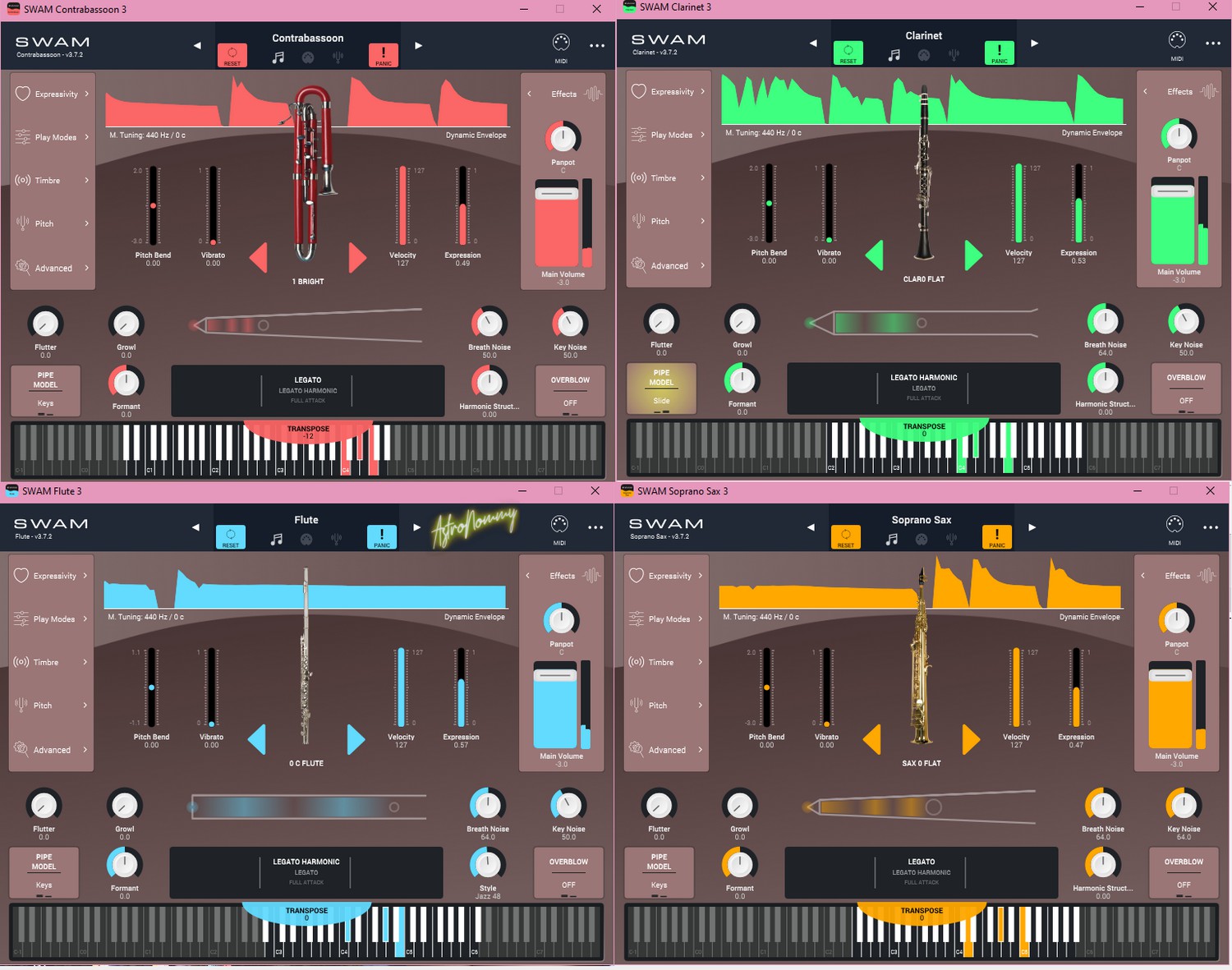1232x970 pixels.
Task: Click TRANSPOSE -12 tab in Contrabassoon window
Action: tap(308, 432)
